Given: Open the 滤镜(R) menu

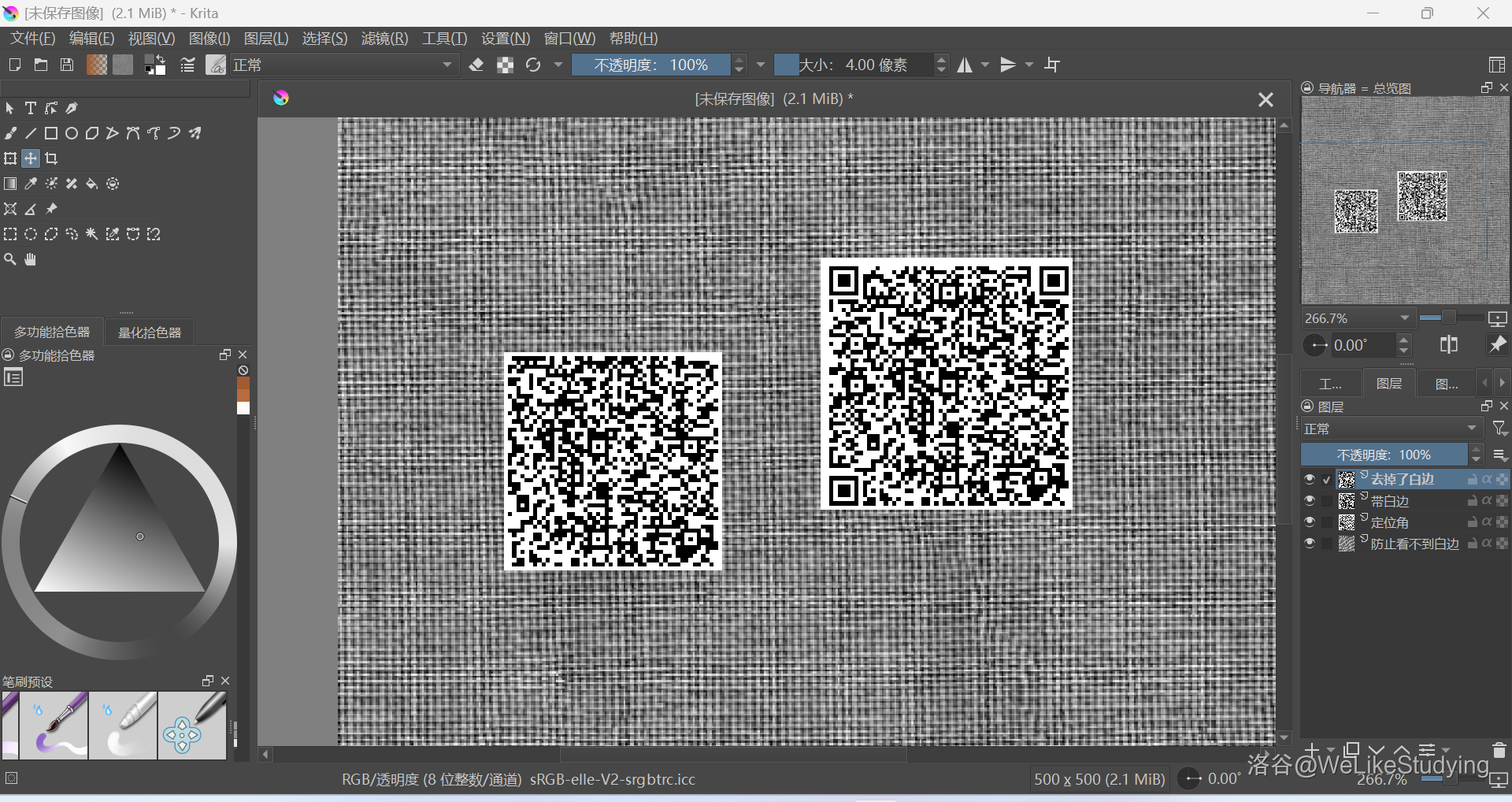Looking at the screenshot, I should [x=384, y=39].
